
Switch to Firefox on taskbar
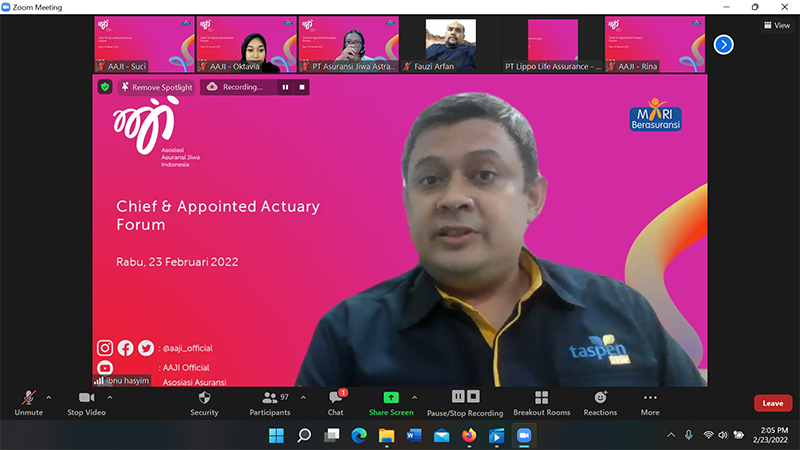click(469, 436)
